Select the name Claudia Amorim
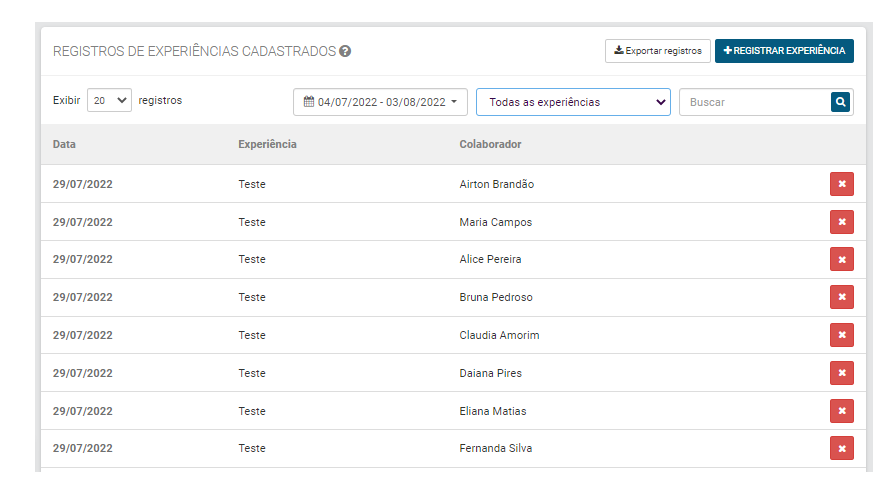892x484 pixels. click(499, 336)
